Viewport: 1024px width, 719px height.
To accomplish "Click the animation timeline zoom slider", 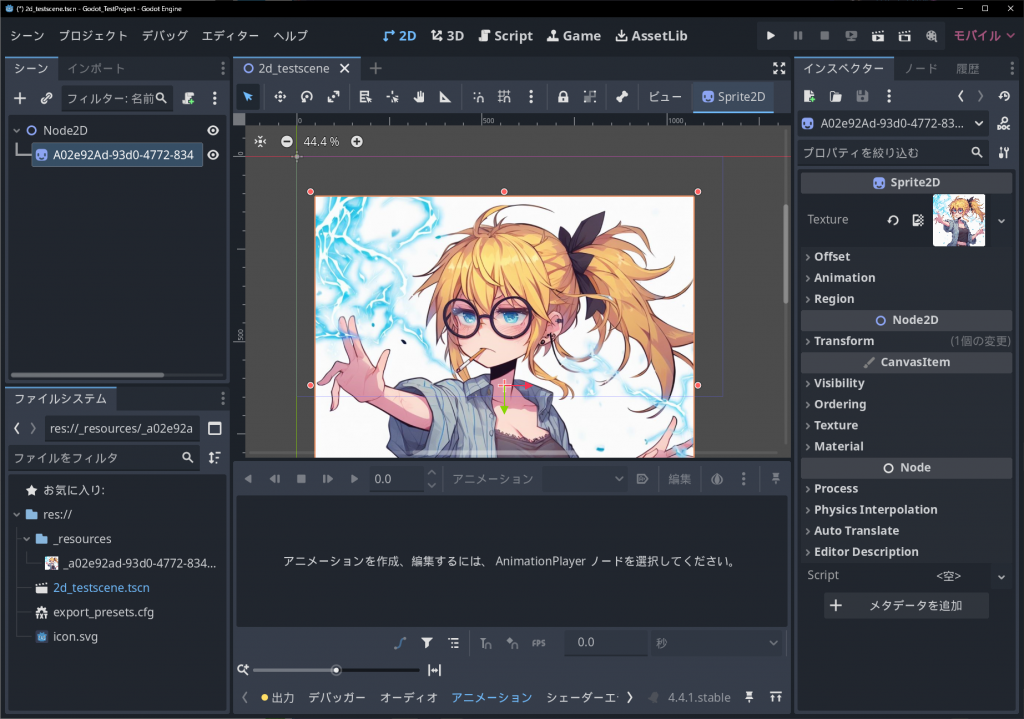I will 336,670.
